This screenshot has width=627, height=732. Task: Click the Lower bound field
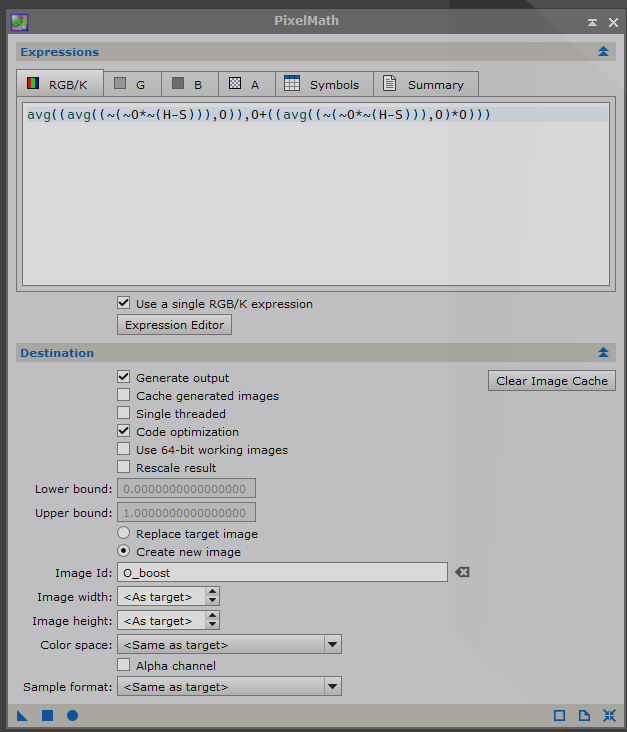point(186,488)
